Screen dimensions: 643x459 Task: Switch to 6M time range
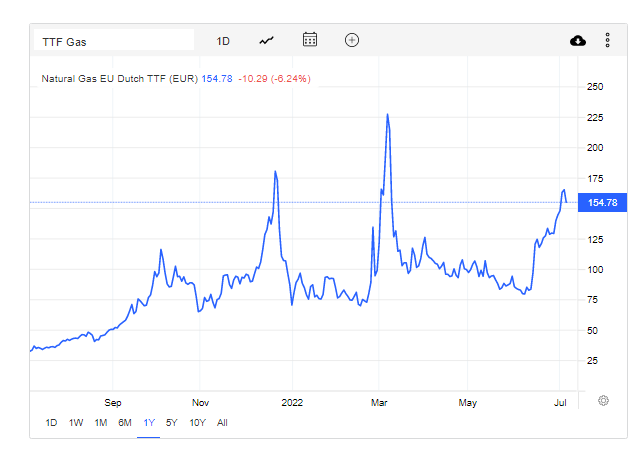125,422
